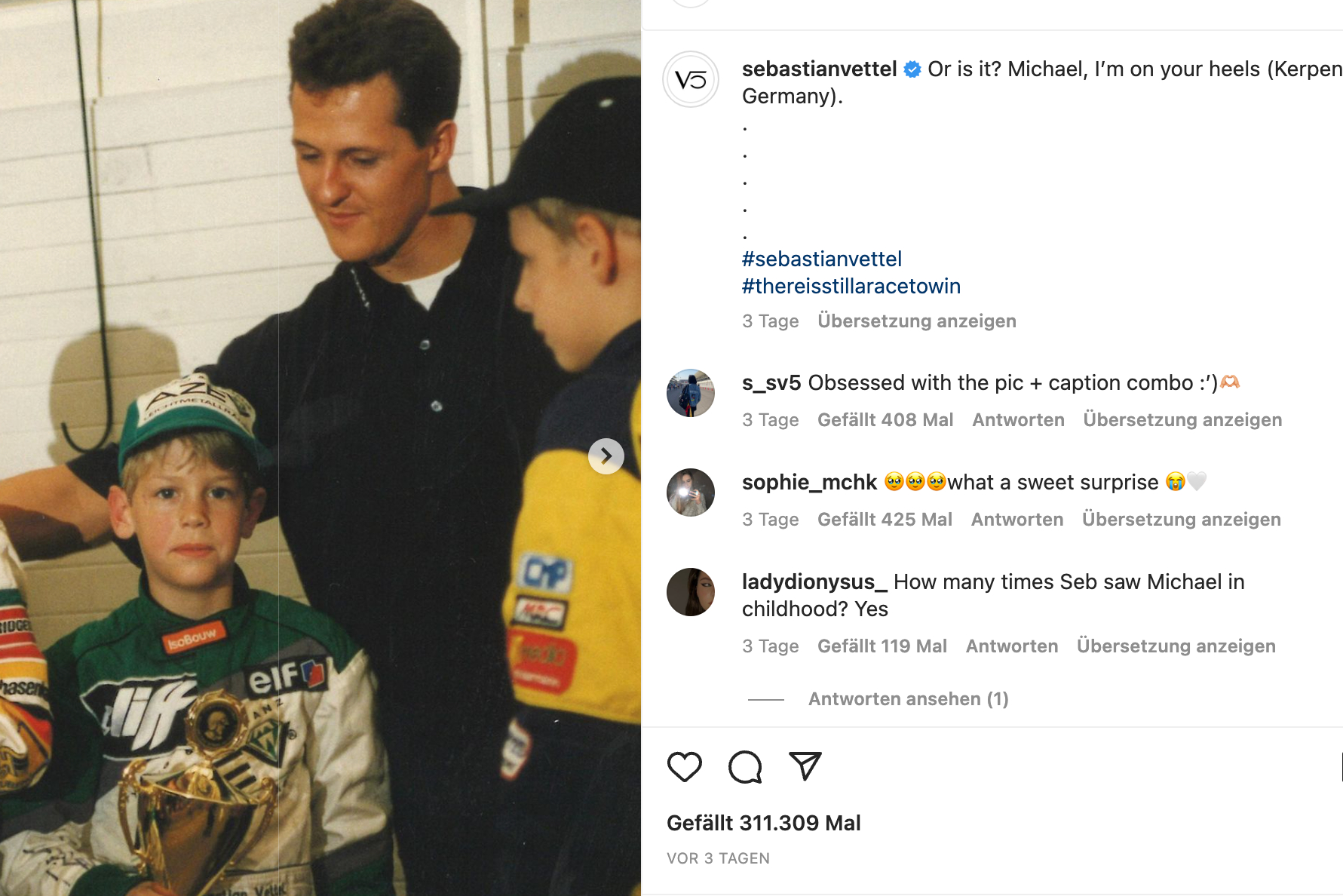The height and width of the screenshot is (896, 1343).
Task: Open the #thereisstillaracetowin hashtag
Action: (851, 287)
